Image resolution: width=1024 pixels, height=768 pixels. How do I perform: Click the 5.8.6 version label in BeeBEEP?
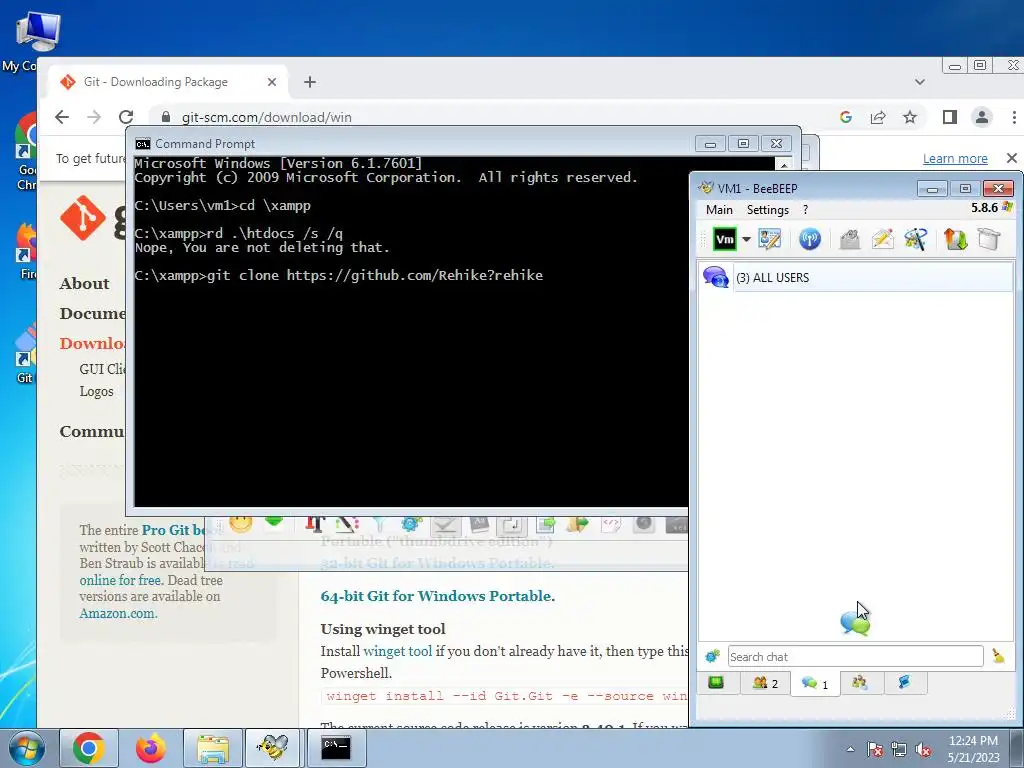pos(984,208)
